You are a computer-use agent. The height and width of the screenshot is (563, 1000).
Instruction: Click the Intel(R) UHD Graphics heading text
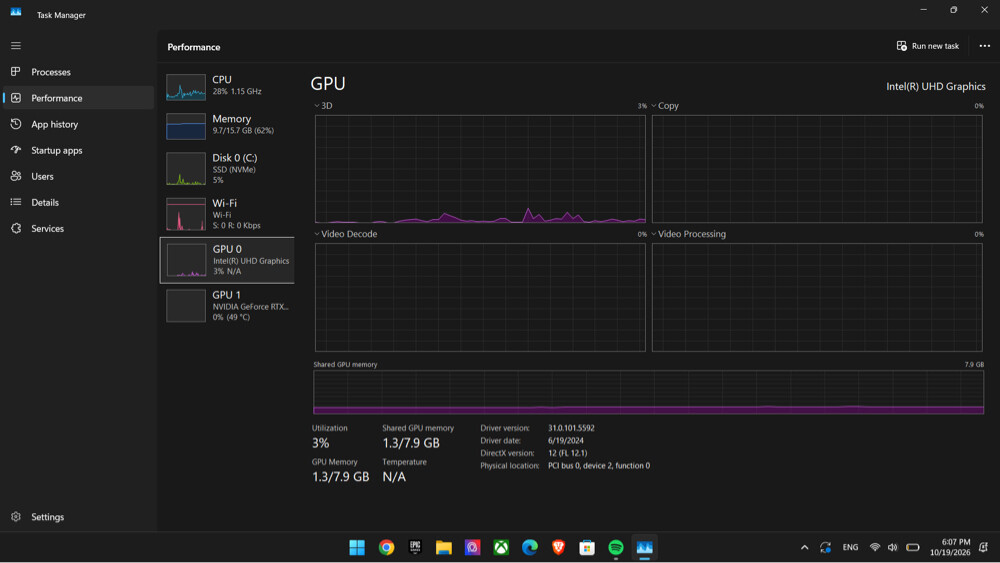[936, 87]
